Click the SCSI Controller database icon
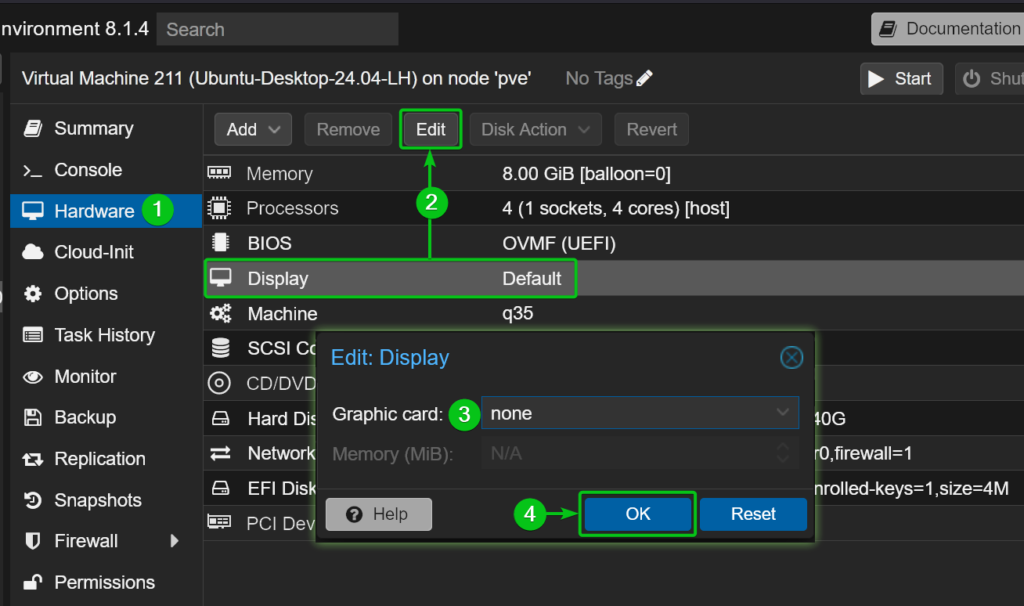 [221, 348]
